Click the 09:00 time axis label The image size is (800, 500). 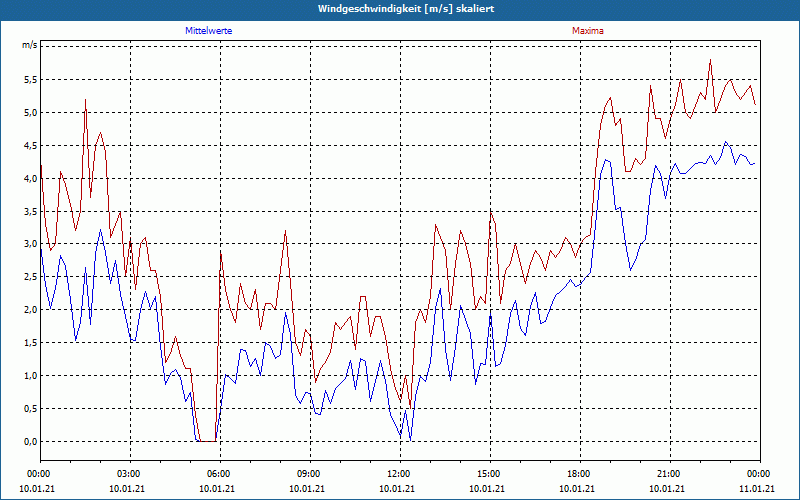click(x=310, y=474)
